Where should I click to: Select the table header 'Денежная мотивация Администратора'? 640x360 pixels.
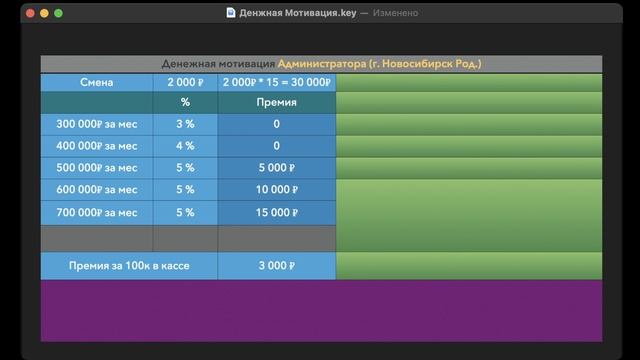[x=321, y=64]
